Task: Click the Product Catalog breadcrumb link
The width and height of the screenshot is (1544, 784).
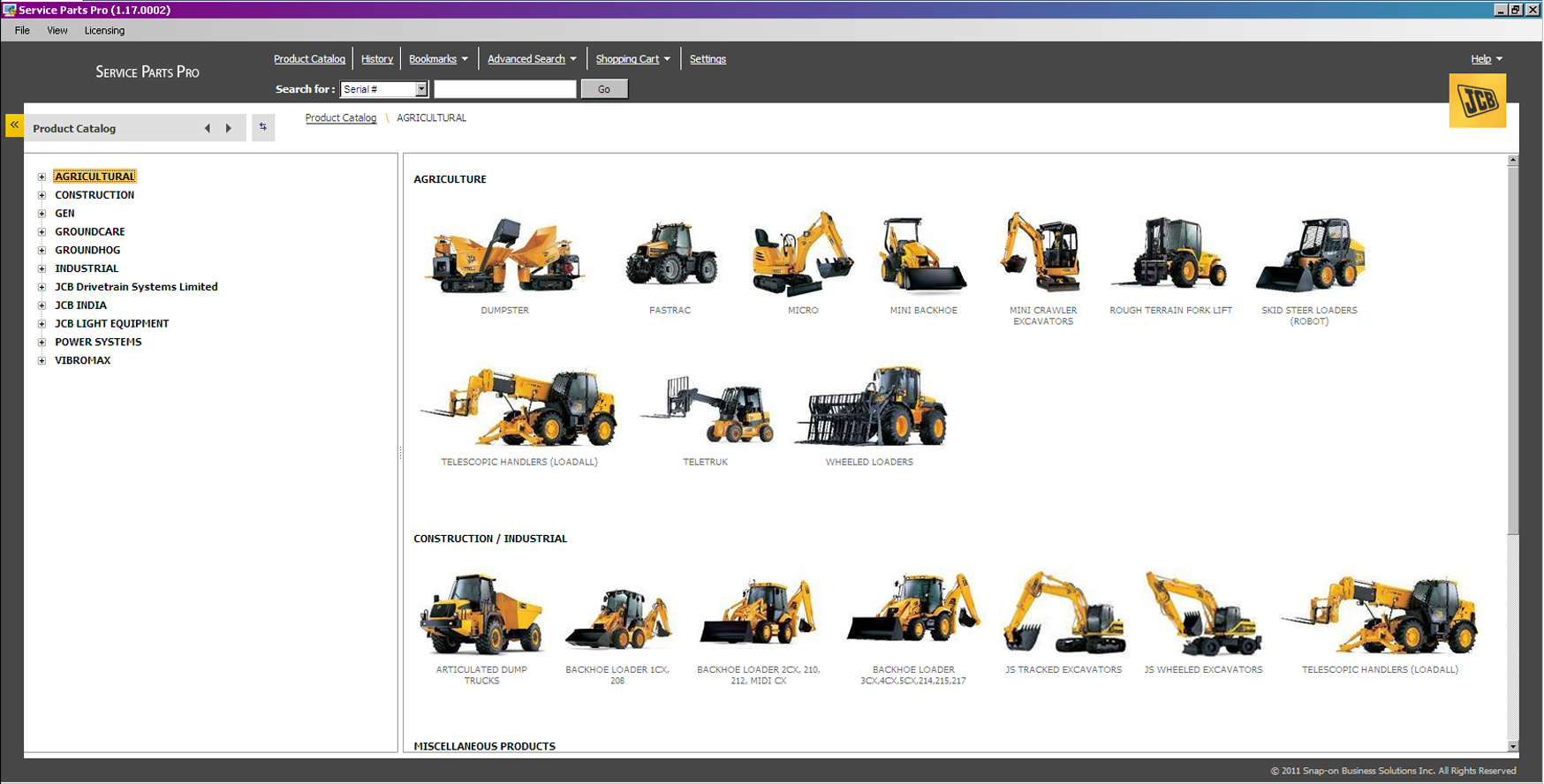Action: click(x=341, y=118)
